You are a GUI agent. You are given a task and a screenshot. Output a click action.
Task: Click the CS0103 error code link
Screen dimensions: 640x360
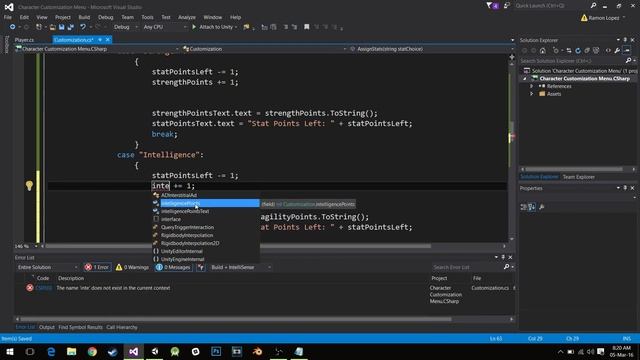[x=44, y=288]
